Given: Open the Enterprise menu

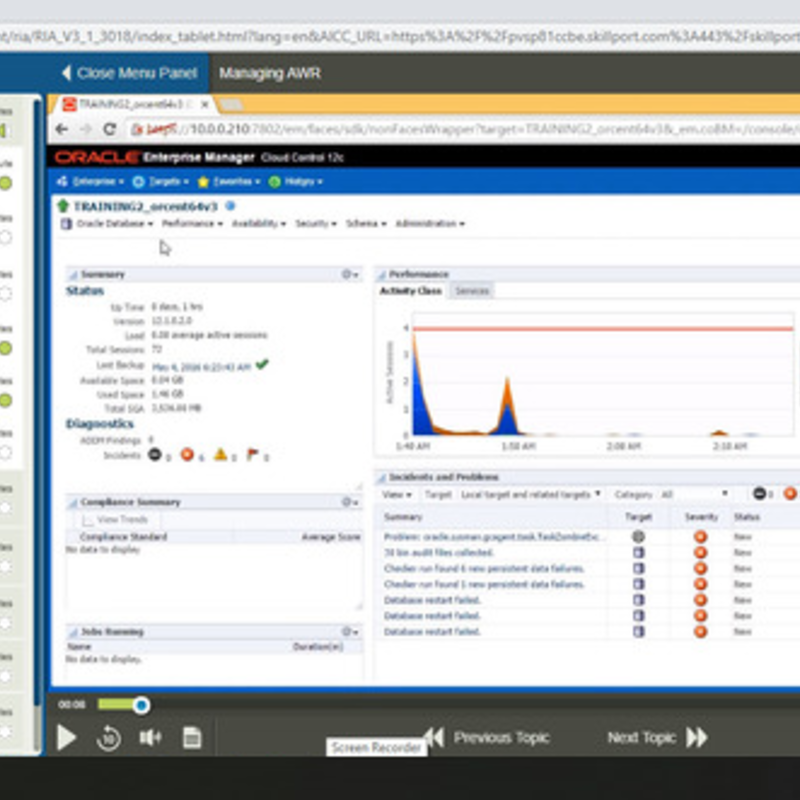Looking at the screenshot, I should [90, 182].
